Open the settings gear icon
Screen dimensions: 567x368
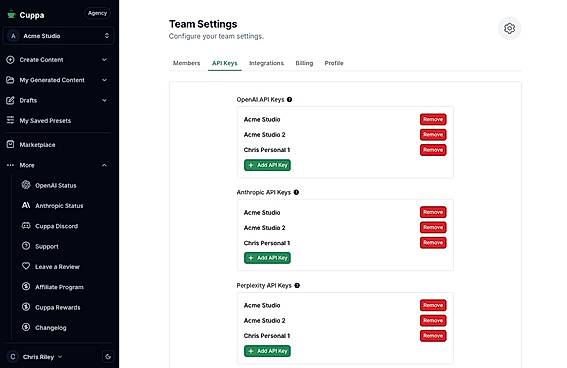tap(509, 28)
